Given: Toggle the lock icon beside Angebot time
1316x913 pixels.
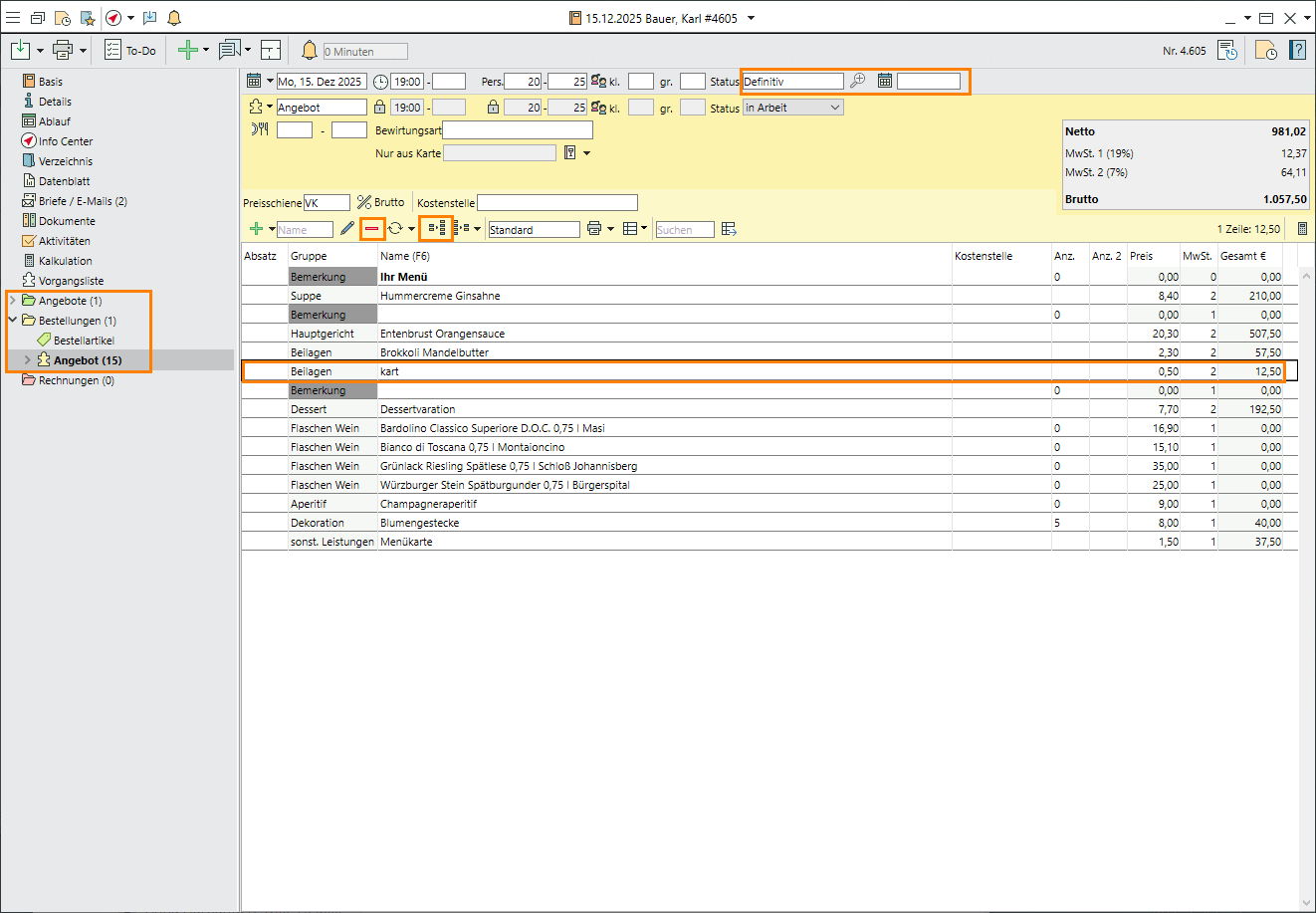Looking at the screenshot, I should tap(379, 108).
